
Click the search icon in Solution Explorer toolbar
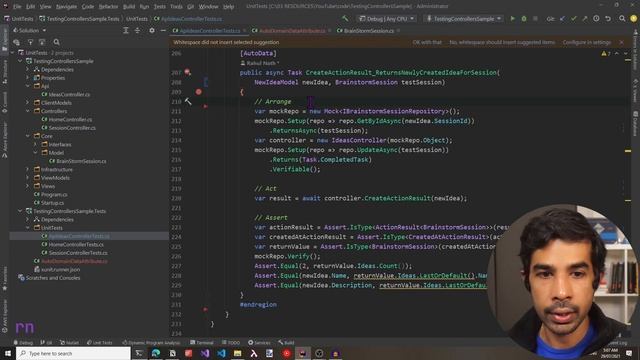tap(56, 42)
